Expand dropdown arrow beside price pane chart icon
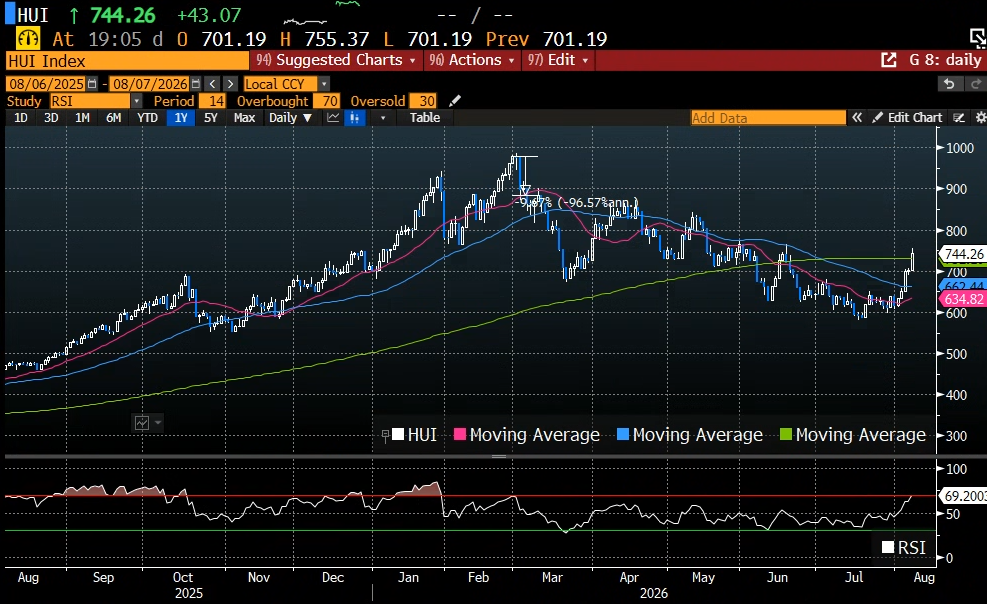Screen dimensions: 987x604 pos(158,423)
